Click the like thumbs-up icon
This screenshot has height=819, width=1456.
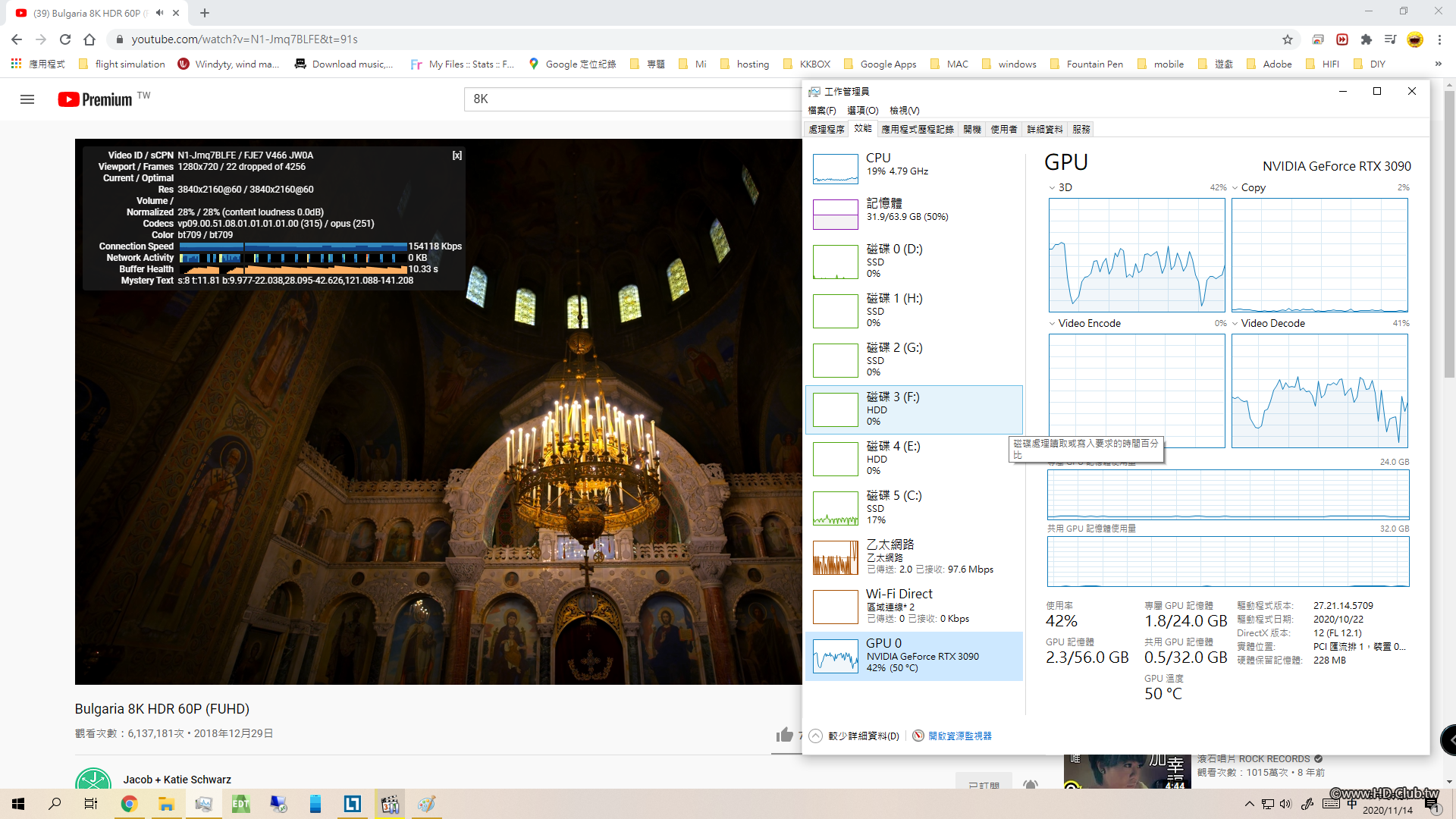784,734
